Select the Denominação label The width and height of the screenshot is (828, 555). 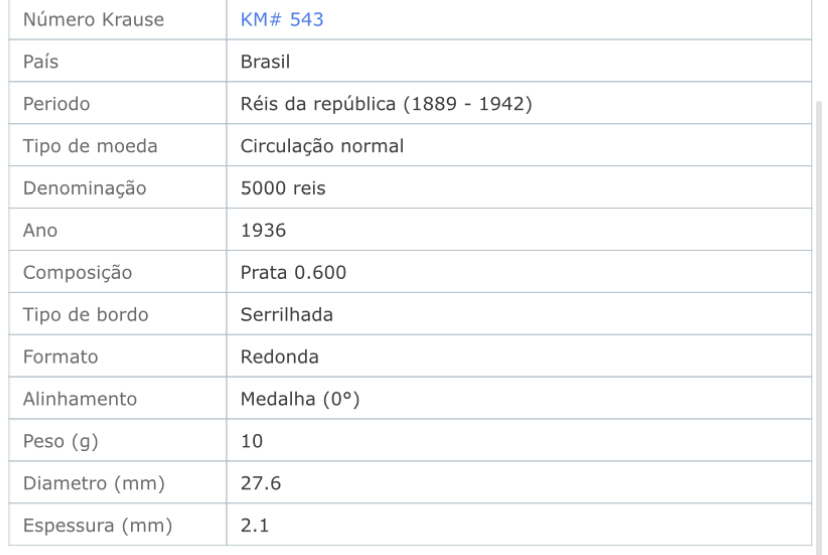click(84, 189)
